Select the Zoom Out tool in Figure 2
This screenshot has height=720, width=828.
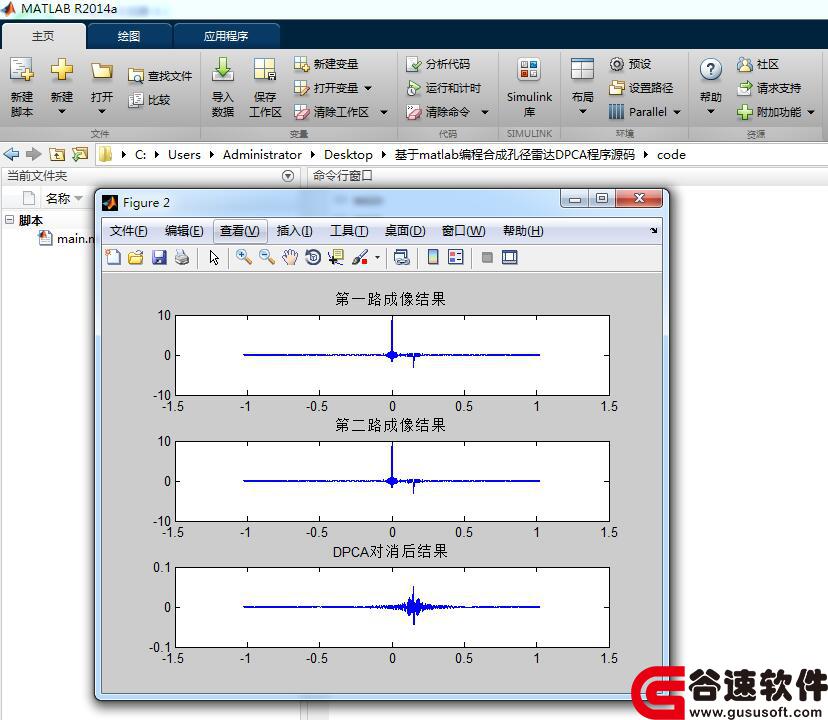267,257
